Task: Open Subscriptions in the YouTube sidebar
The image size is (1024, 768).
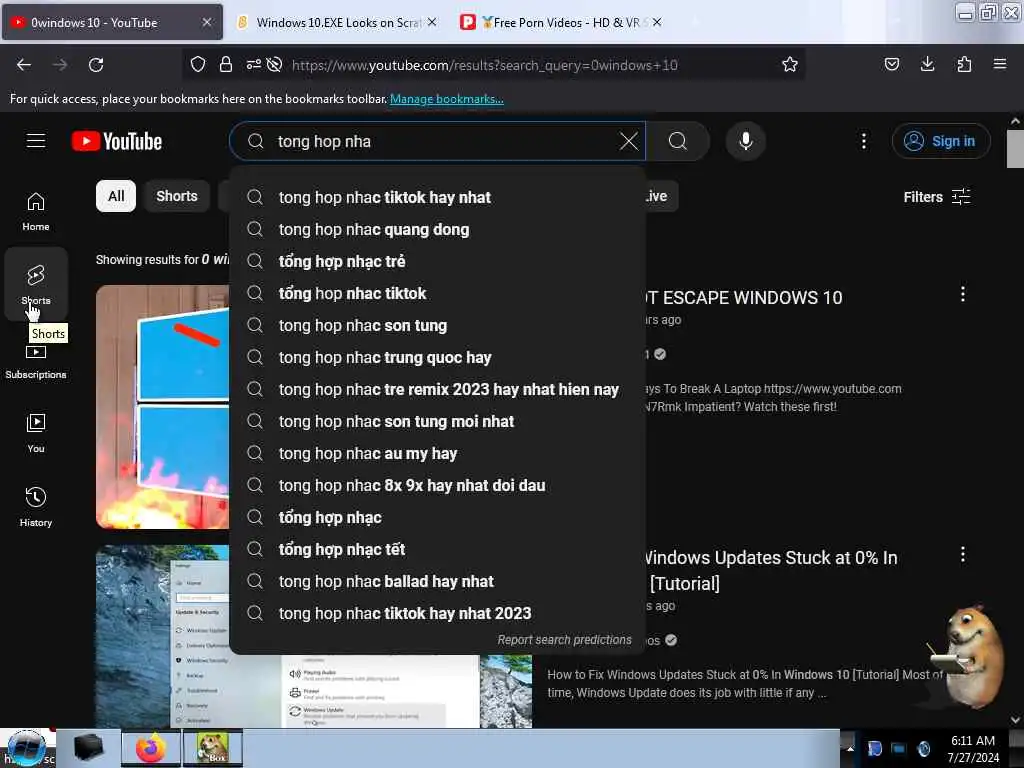Action: 36,362
